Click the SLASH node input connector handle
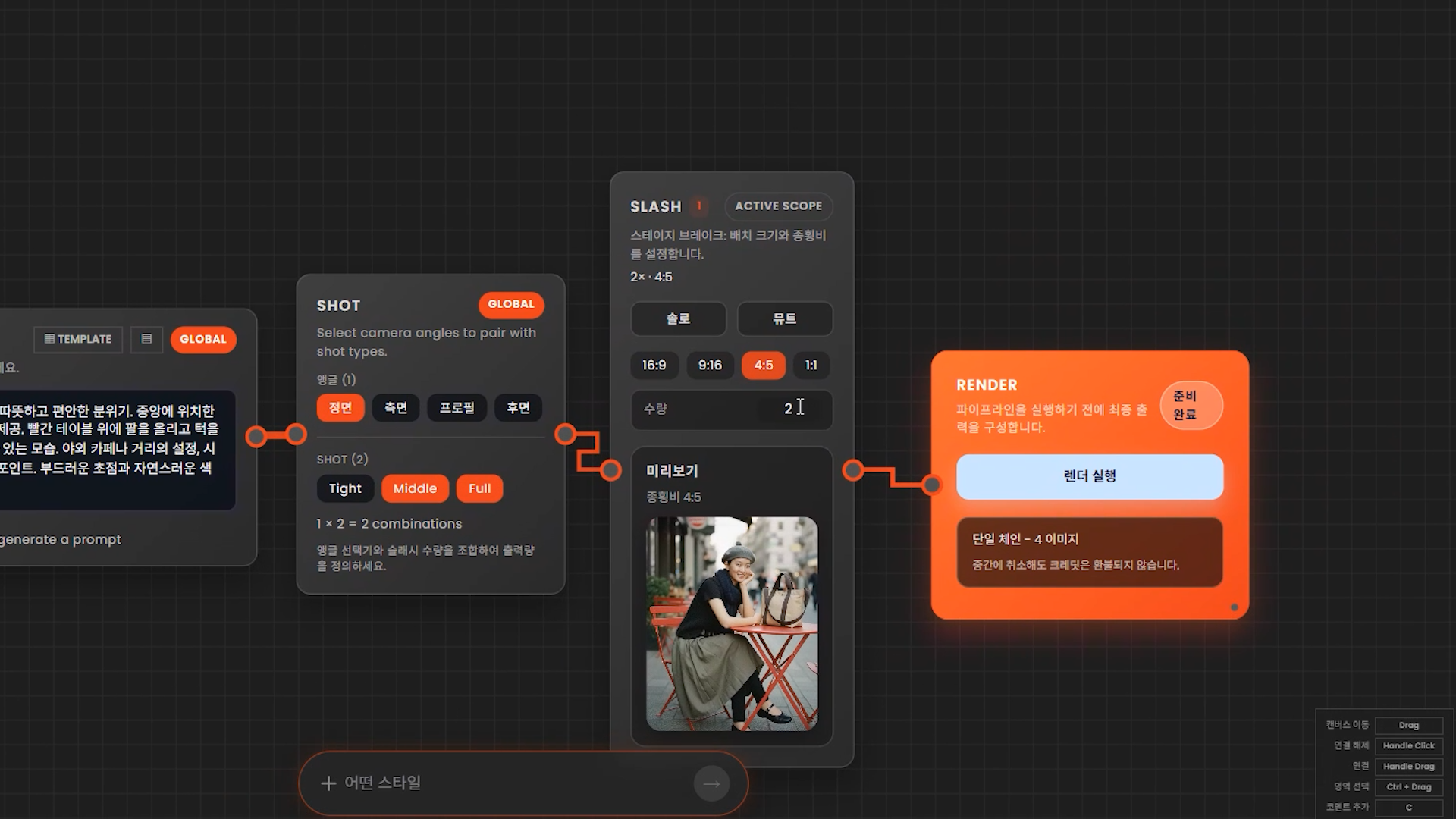1456x819 pixels. click(610, 470)
